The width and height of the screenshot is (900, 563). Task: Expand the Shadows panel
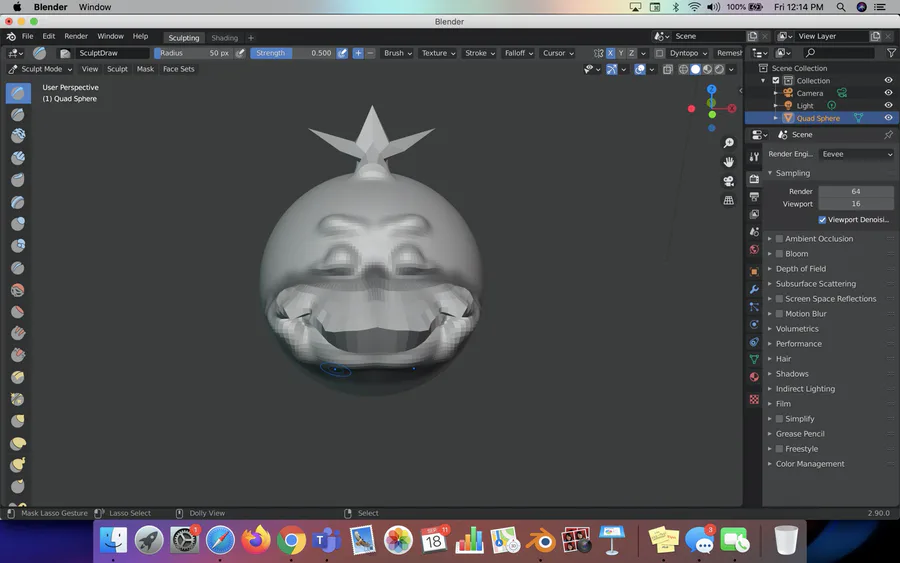point(792,374)
